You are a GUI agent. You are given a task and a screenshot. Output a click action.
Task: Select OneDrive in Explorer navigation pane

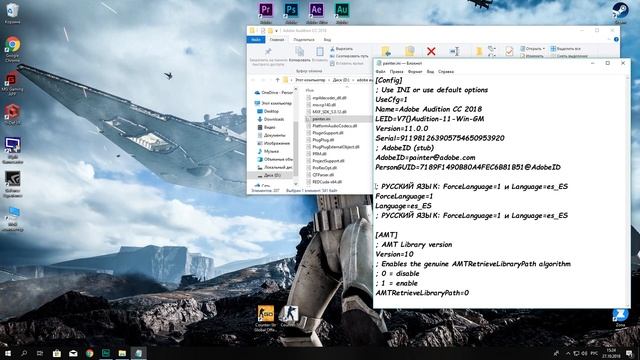coord(273,93)
